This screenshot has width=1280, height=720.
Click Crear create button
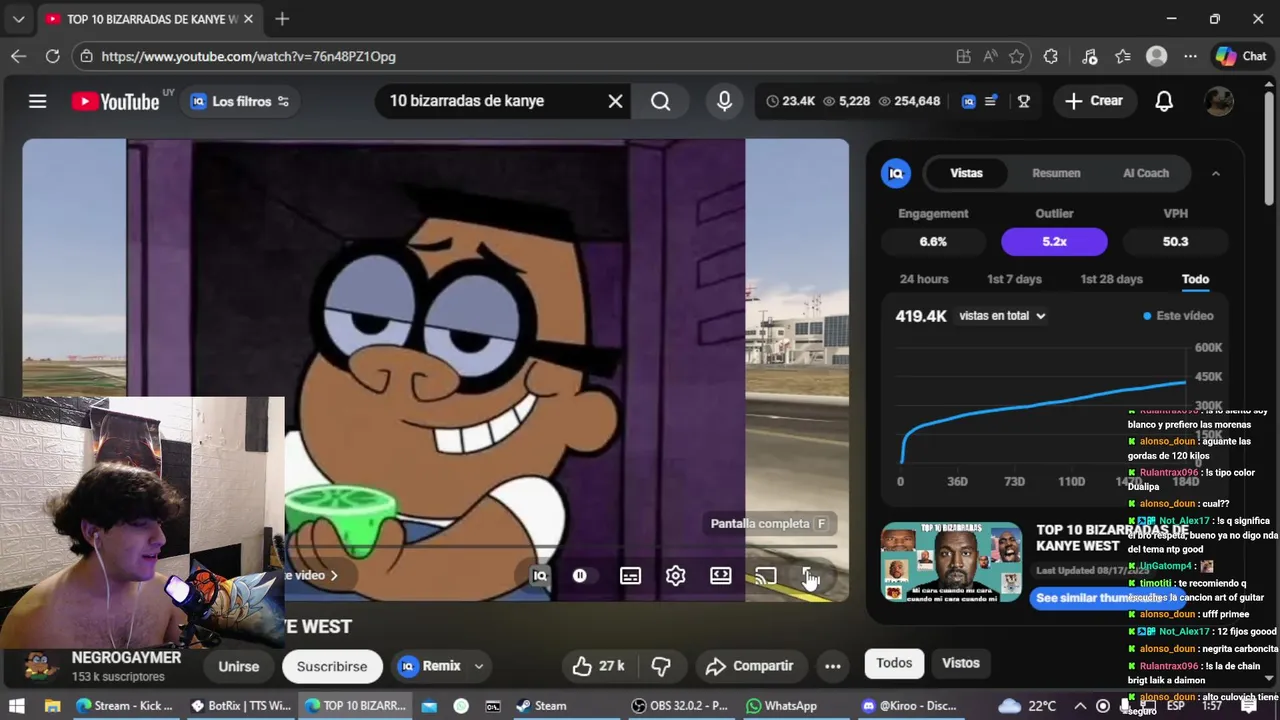[1094, 101]
